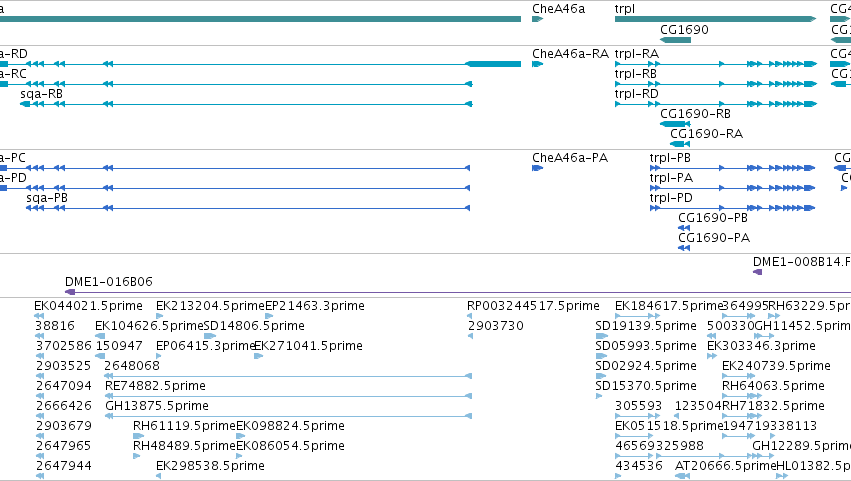Image resolution: width=851 pixels, height=481 pixels.
Task: Select transcript CG1690-RB label
Action: 695,114
